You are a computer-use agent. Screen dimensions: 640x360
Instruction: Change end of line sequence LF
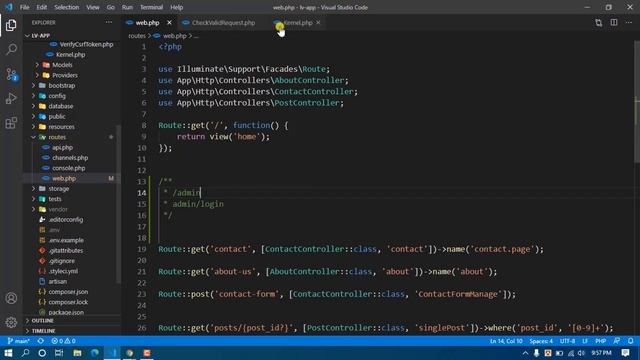pos(585,341)
